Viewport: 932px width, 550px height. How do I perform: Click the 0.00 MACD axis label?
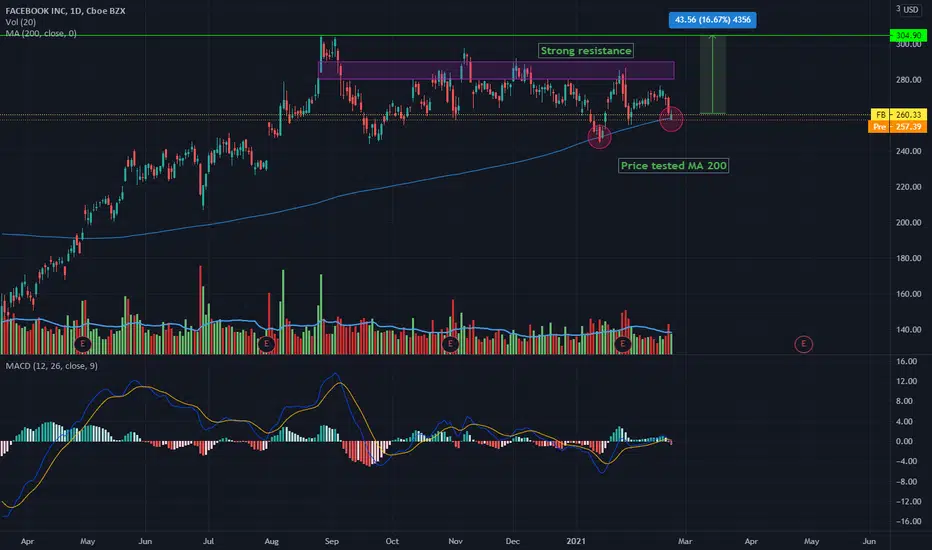pyautogui.click(x=904, y=441)
